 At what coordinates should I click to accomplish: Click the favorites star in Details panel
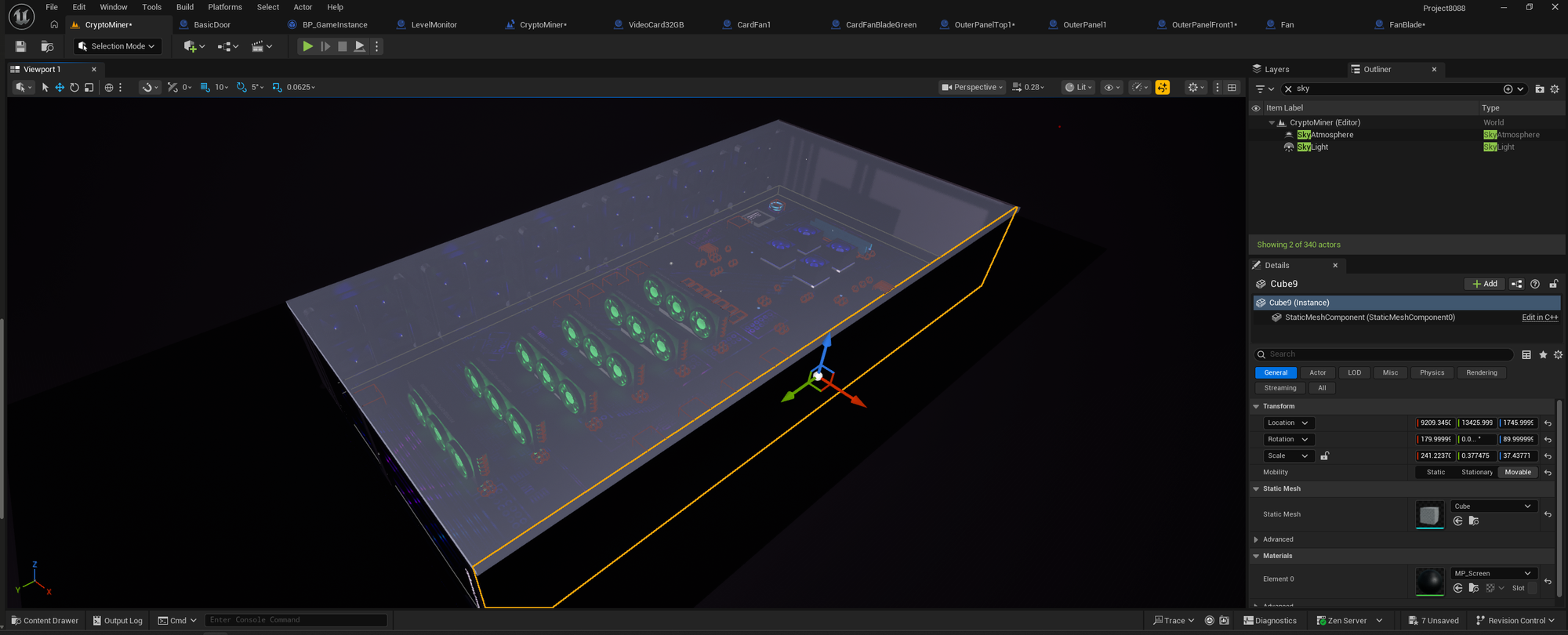tap(1543, 354)
